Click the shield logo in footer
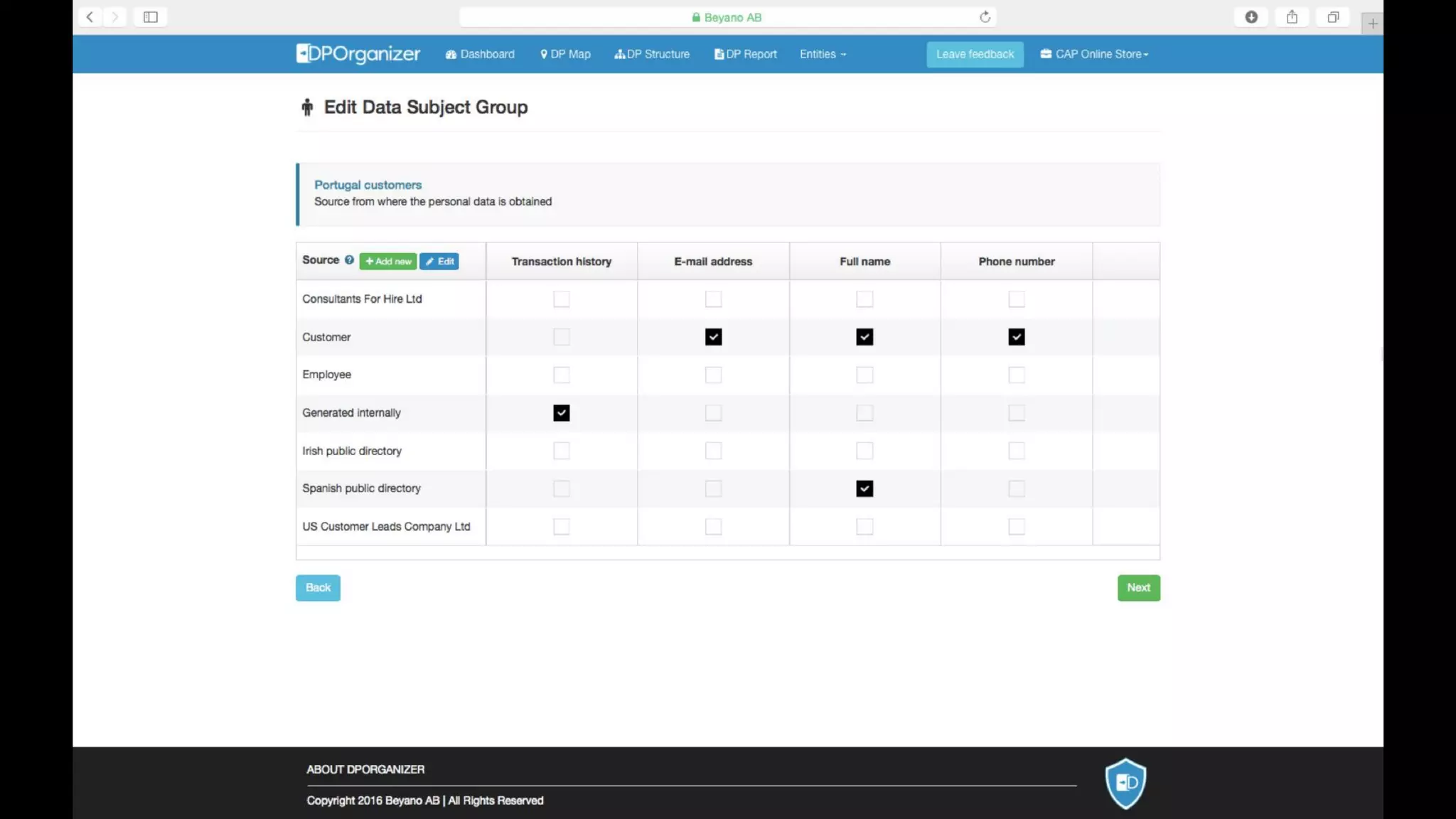The image size is (1456, 819). tap(1125, 783)
